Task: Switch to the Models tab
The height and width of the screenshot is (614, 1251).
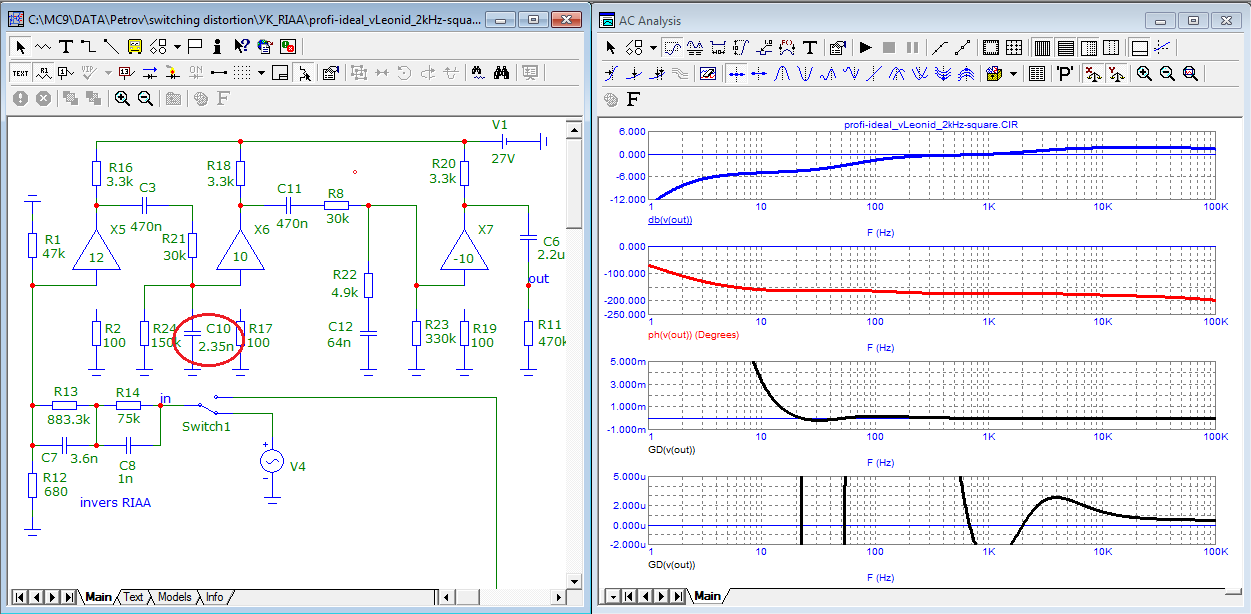Action: tap(174, 597)
